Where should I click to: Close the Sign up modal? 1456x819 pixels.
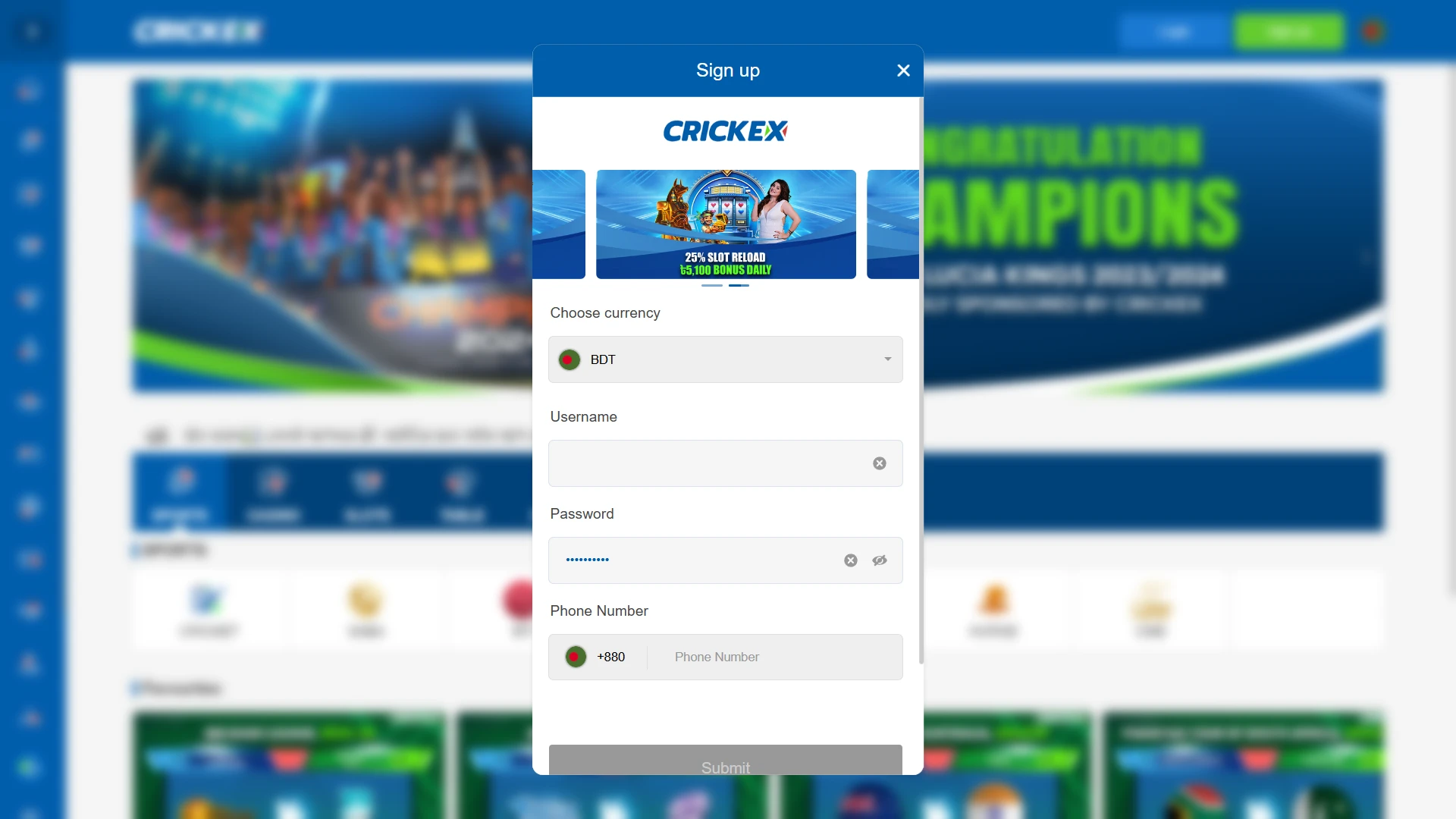click(902, 70)
